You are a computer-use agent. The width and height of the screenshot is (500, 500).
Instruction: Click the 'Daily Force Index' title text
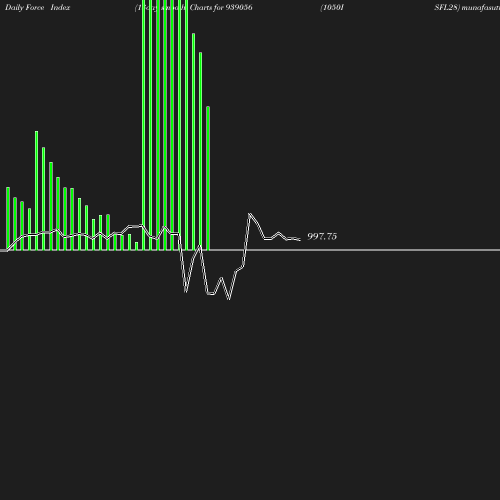(x=38, y=8)
